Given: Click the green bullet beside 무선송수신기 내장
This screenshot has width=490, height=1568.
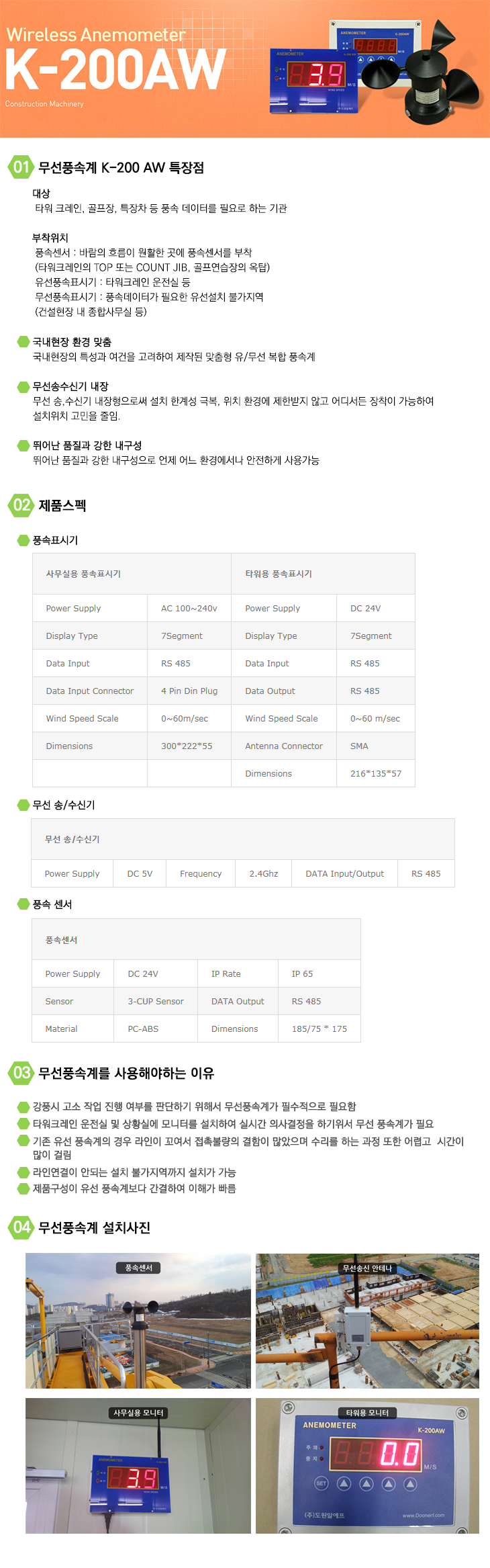Looking at the screenshot, I should pos(23,386).
